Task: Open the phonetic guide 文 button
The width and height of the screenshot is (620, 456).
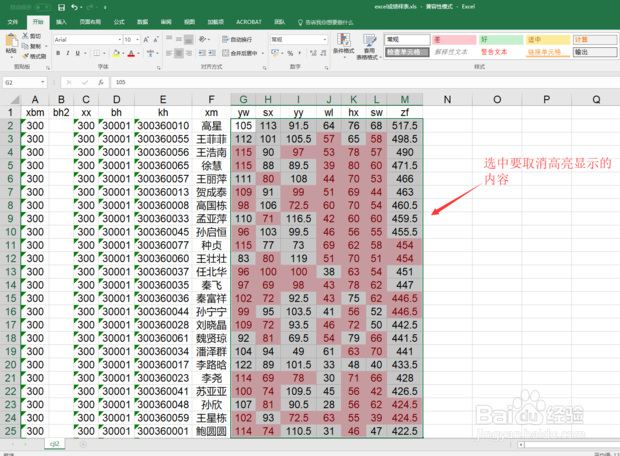Action: [150, 53]
